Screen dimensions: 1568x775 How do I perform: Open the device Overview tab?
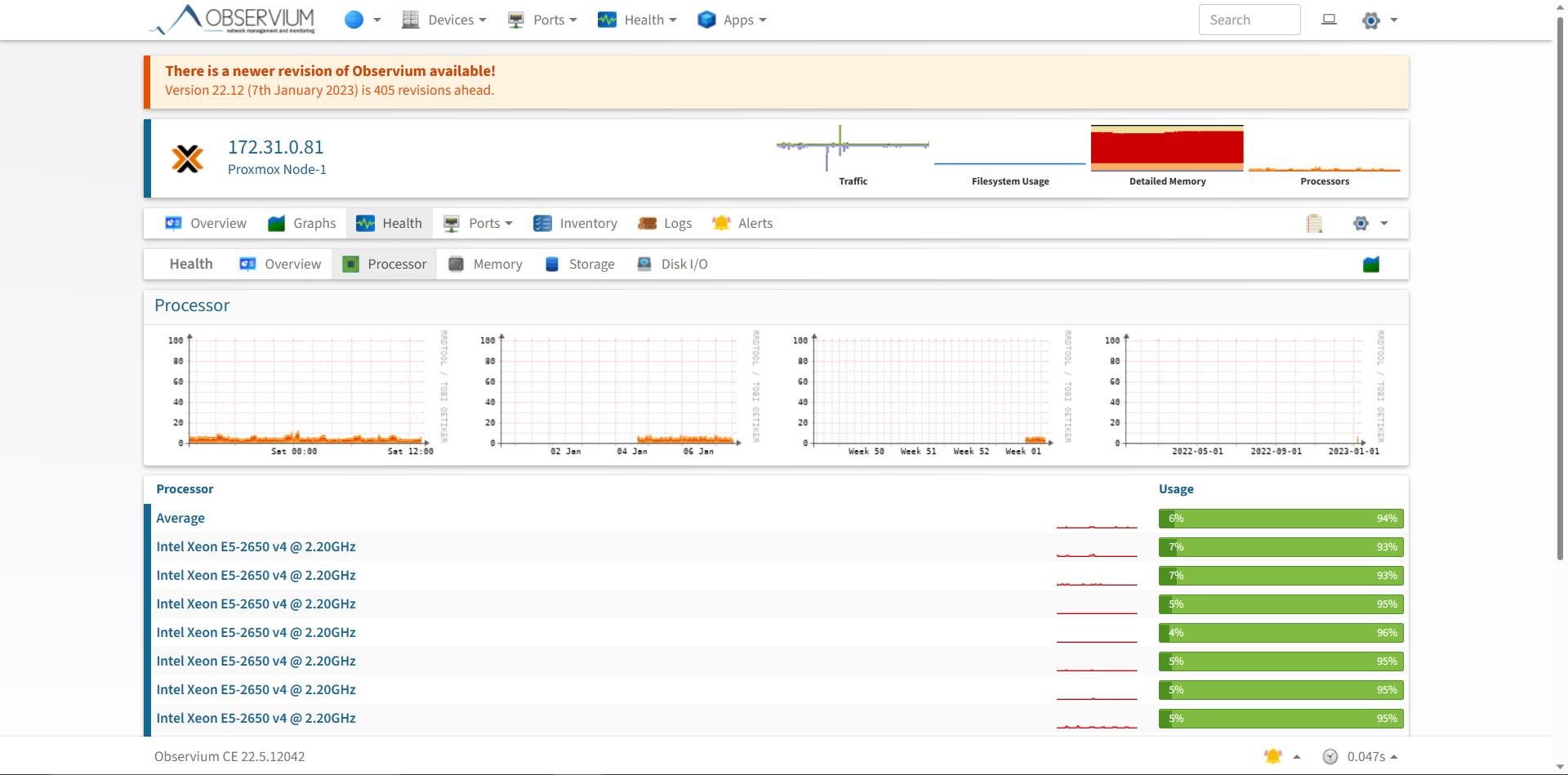pos(206,223)
